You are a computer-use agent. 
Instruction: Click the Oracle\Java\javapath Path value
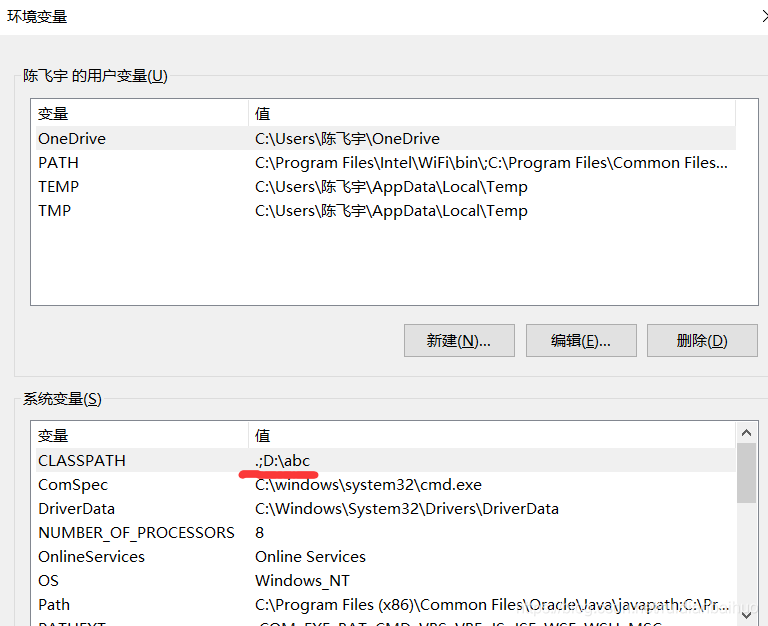(491, 604)
